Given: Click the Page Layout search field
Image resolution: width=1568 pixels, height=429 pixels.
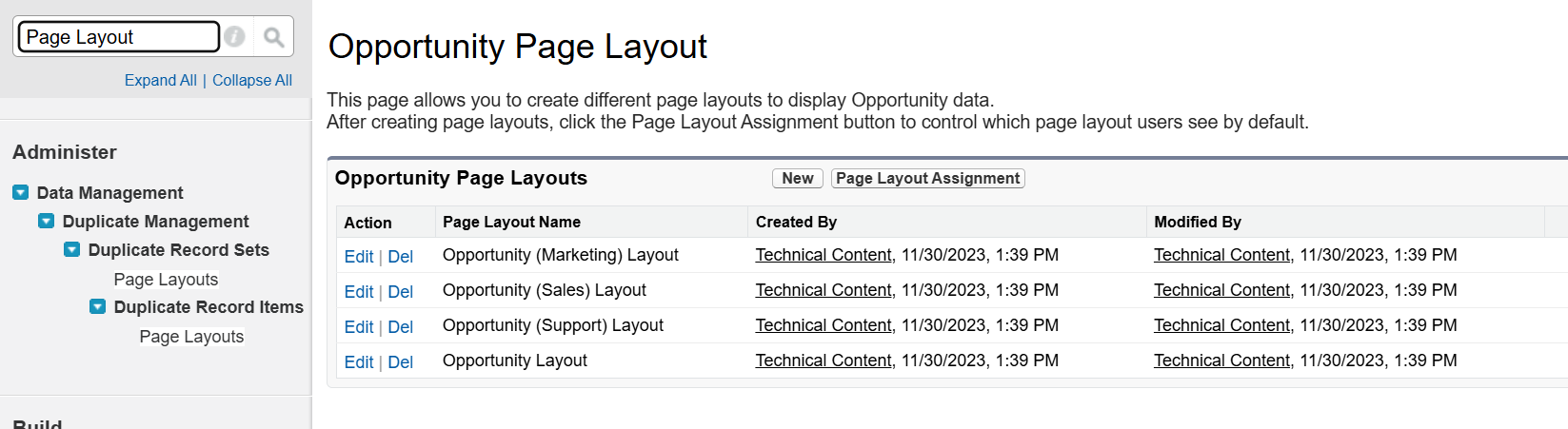Looking at the screenshot, I should click(x=118, y=37).
